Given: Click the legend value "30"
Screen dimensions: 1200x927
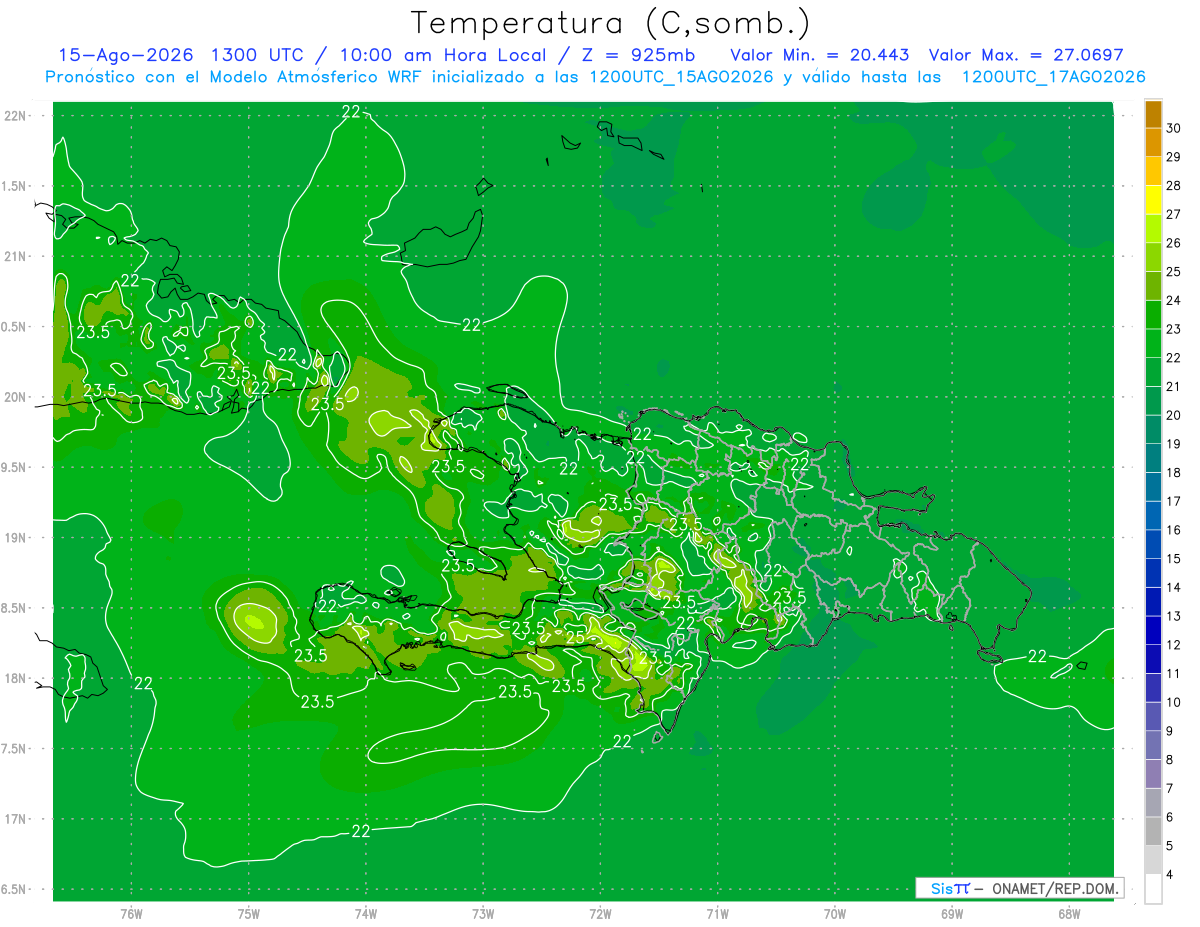Looking at the screenshot, I should [1174, 128].
